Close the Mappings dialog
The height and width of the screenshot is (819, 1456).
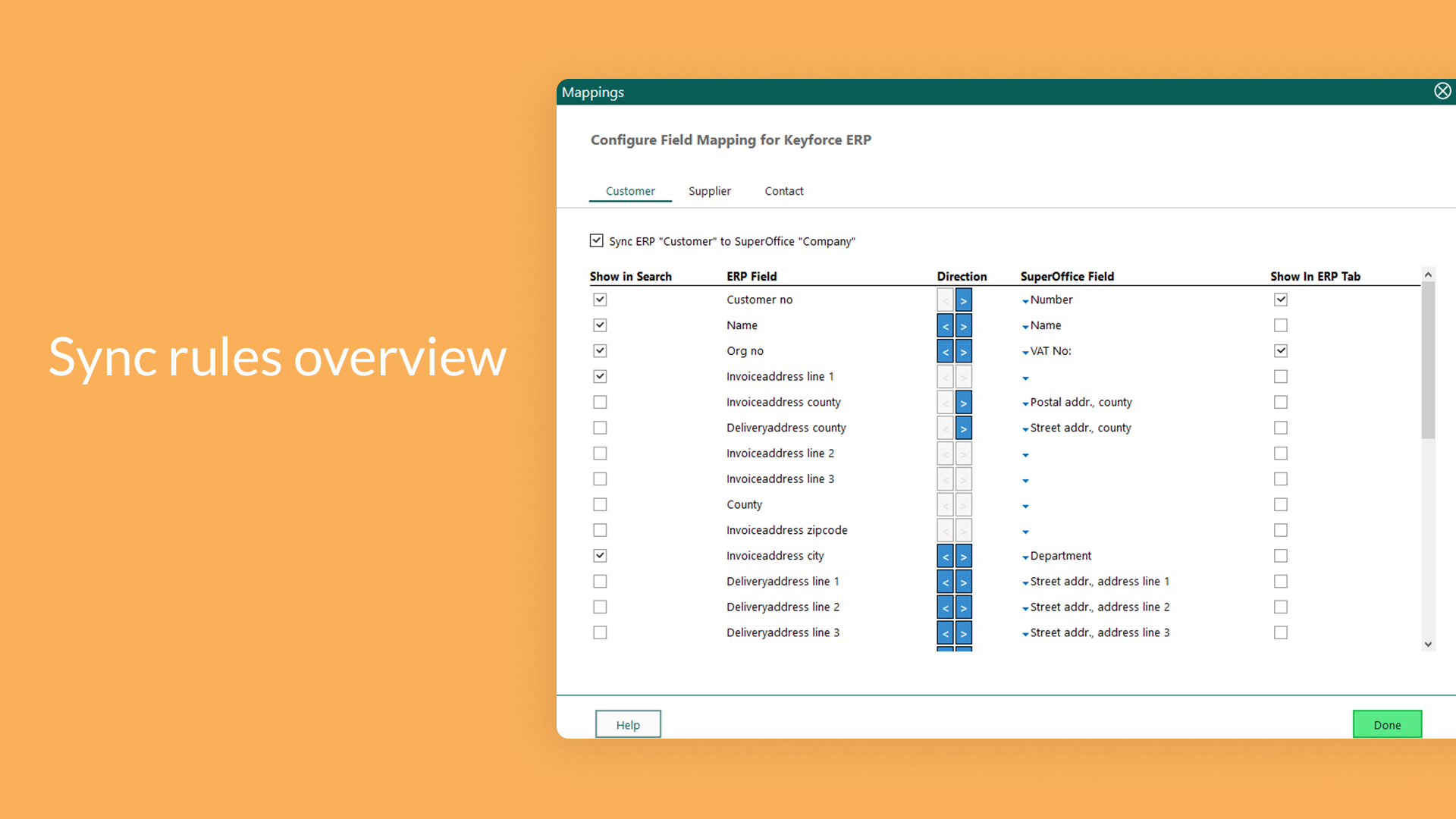[1443, 91]
